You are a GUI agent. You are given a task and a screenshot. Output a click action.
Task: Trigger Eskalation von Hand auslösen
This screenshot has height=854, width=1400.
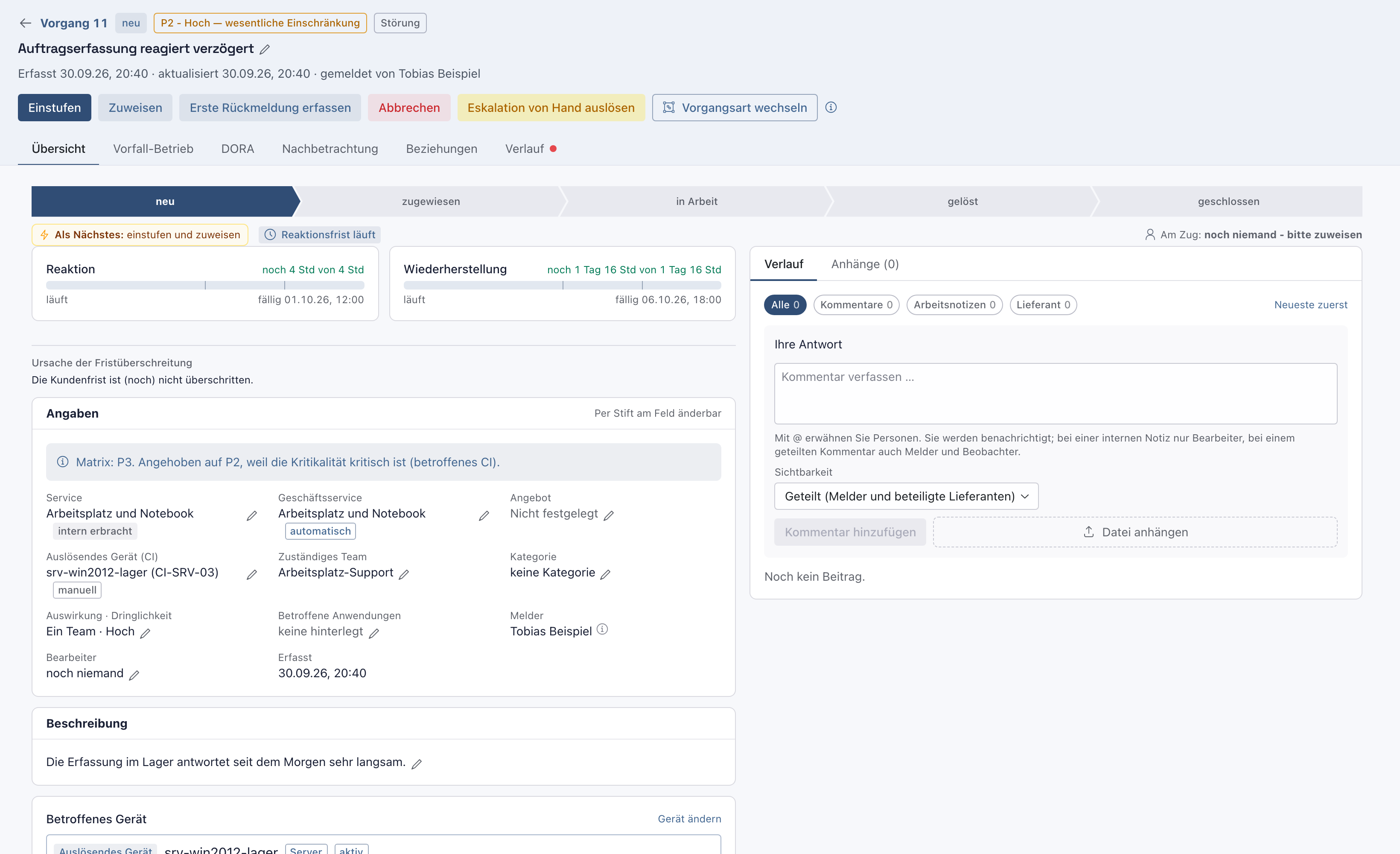coord(551,108)
